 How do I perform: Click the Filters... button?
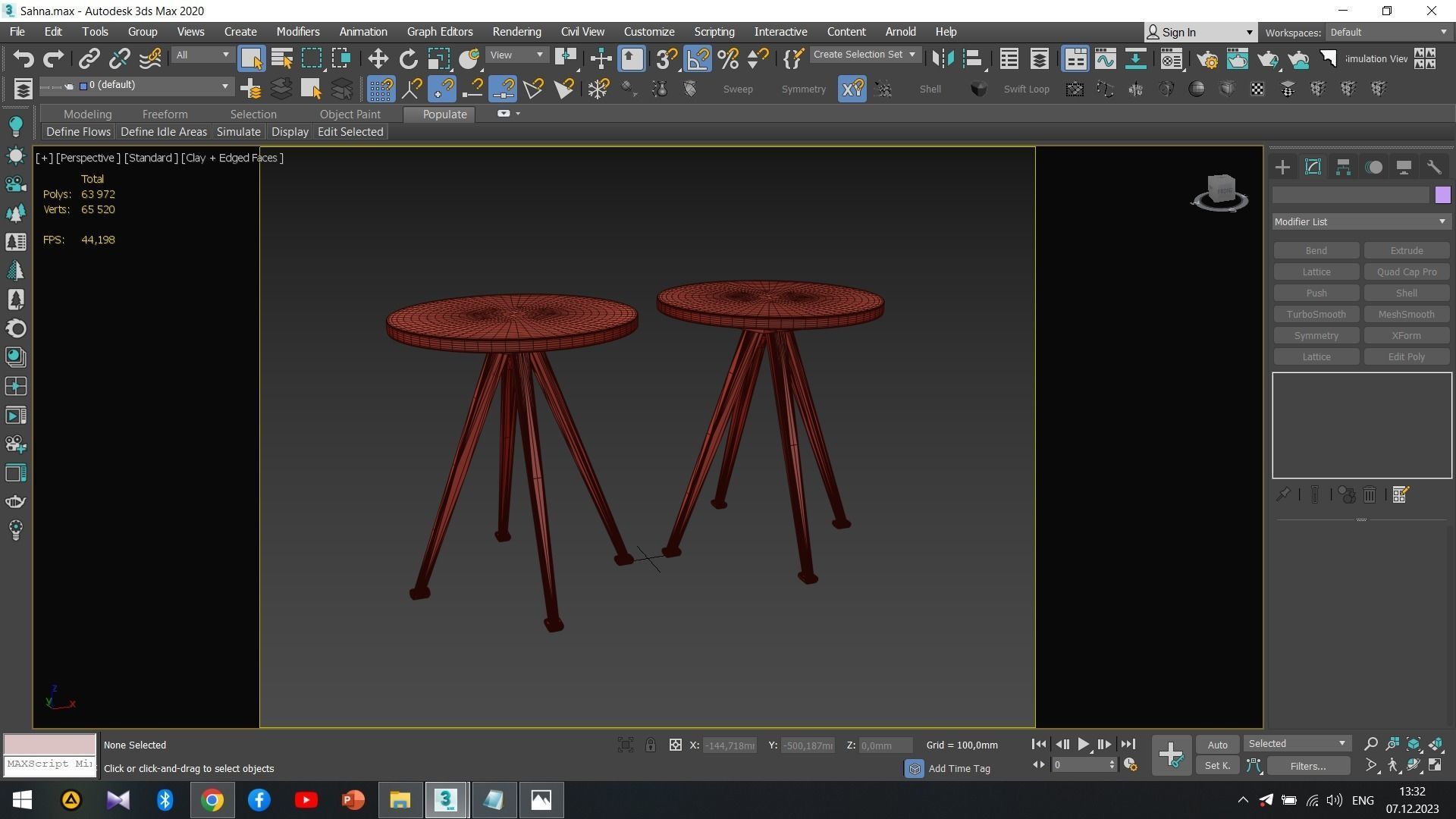[1307, 767]
